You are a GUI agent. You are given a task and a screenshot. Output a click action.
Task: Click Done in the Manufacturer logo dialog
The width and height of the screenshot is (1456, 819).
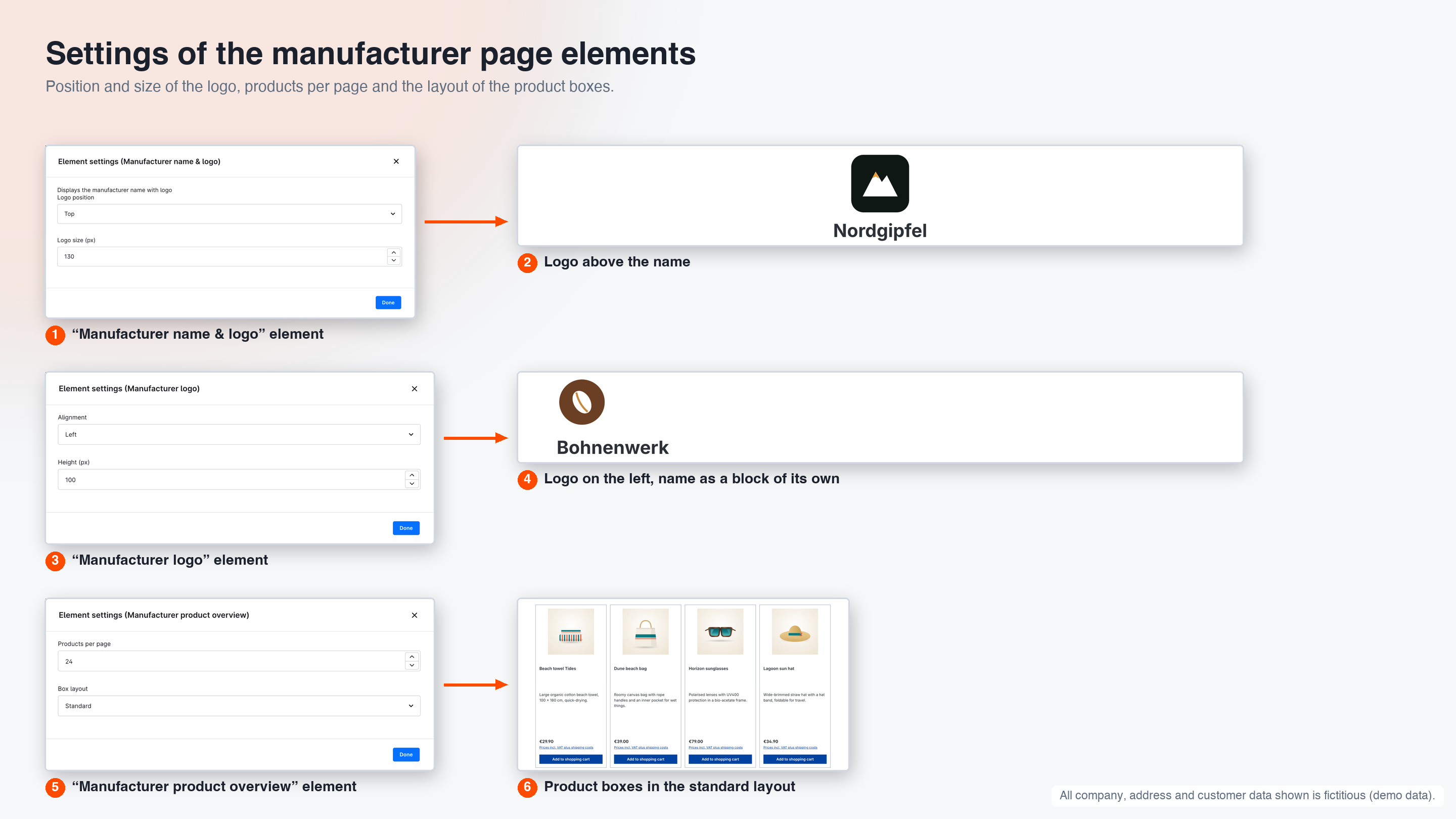406,528
